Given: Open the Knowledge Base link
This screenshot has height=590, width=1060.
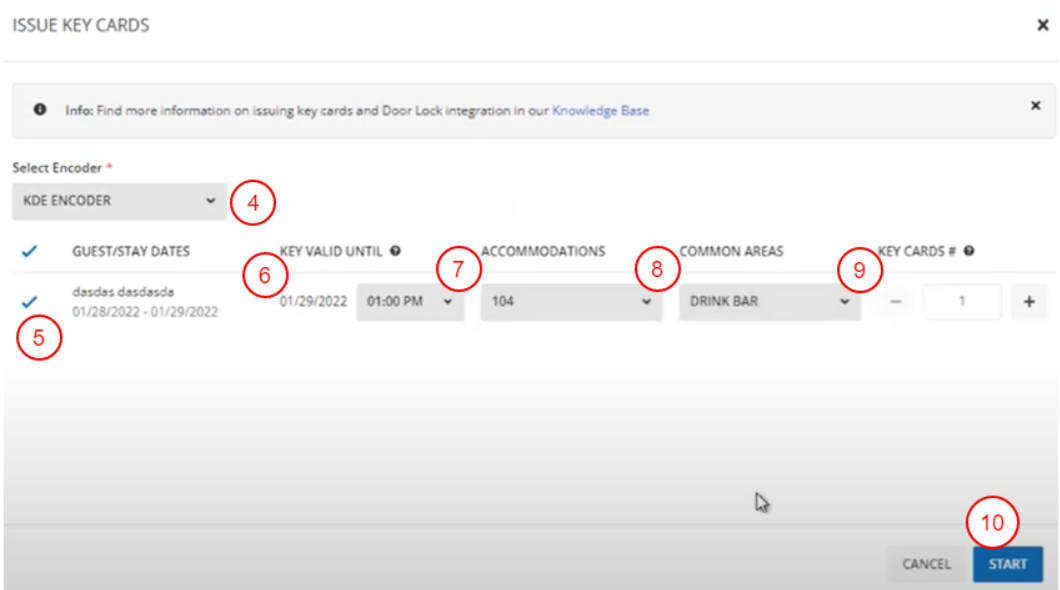Looking at the screenshot, I should (x=600, y=111).
